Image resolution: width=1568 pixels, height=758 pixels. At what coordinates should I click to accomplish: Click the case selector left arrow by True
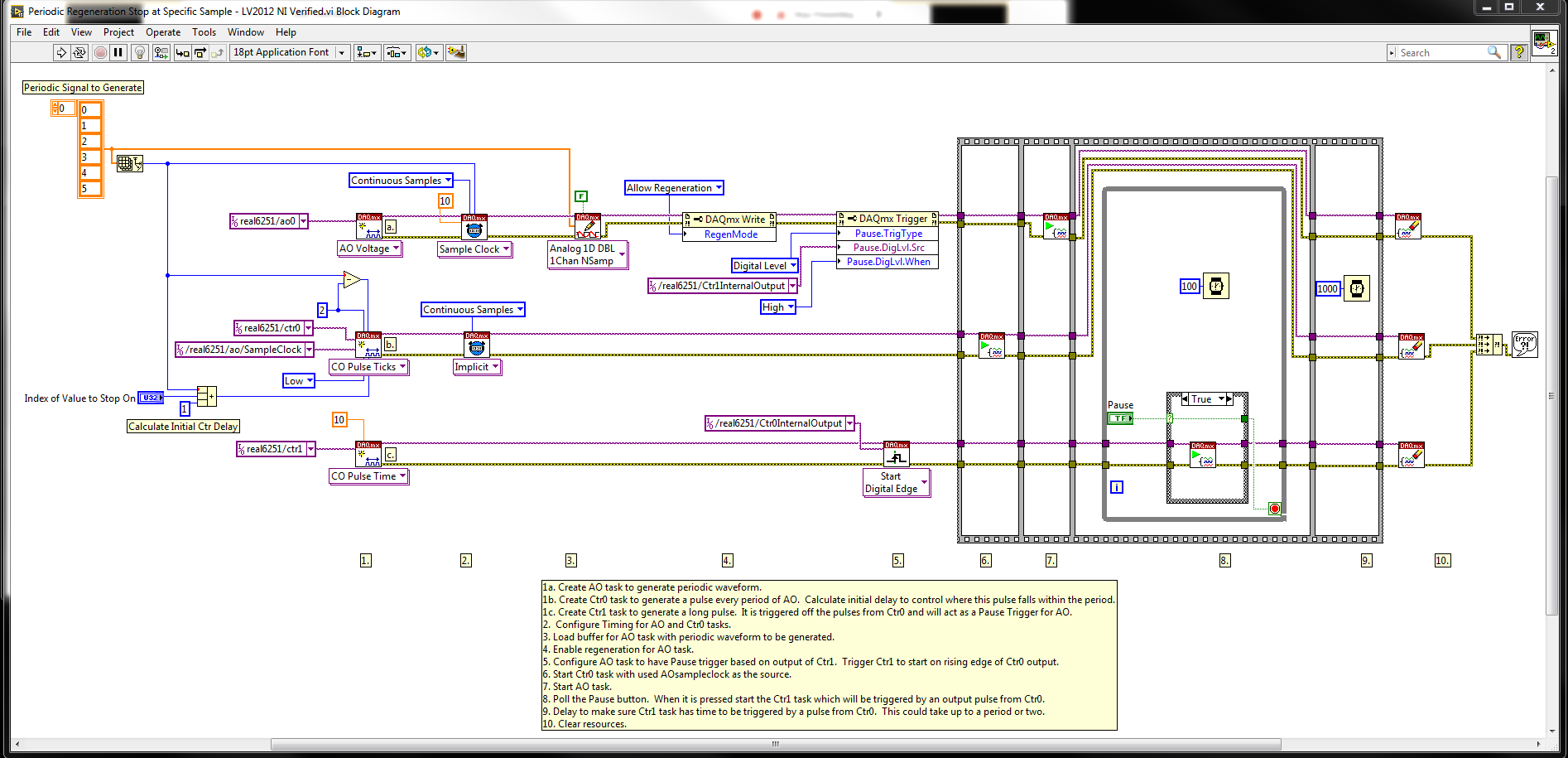pyautogui.click(x=1185, y=399)
